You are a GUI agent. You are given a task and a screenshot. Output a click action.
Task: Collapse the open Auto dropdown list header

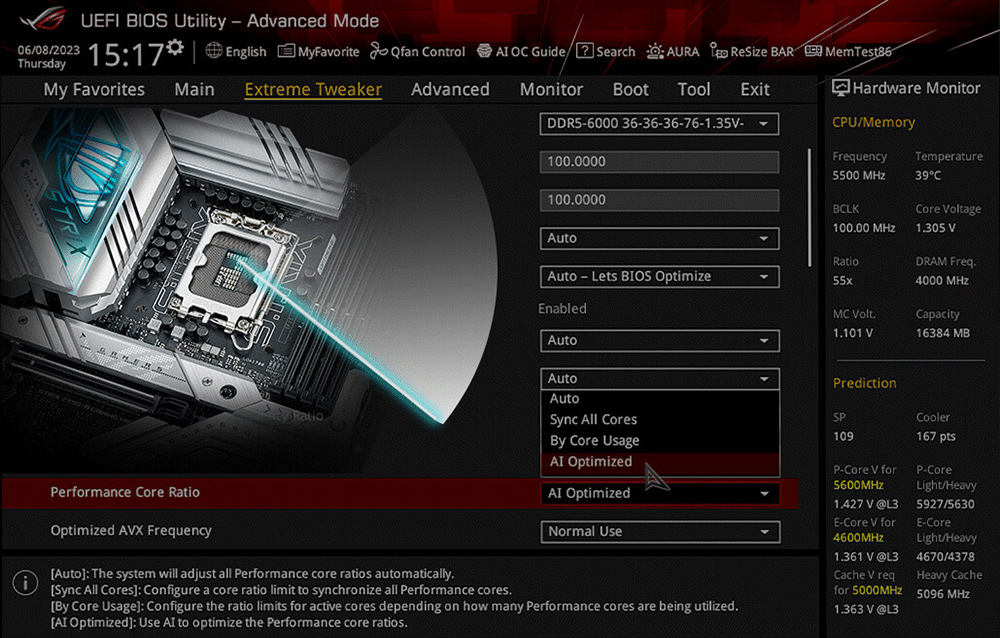(x=659, y=379)
